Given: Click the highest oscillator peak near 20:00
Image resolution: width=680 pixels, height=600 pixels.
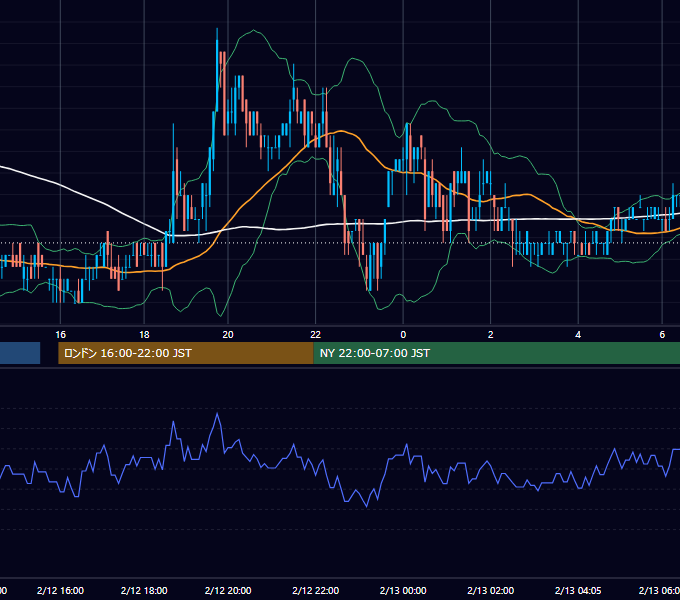Looking at the screenshot, I should 217,414.
